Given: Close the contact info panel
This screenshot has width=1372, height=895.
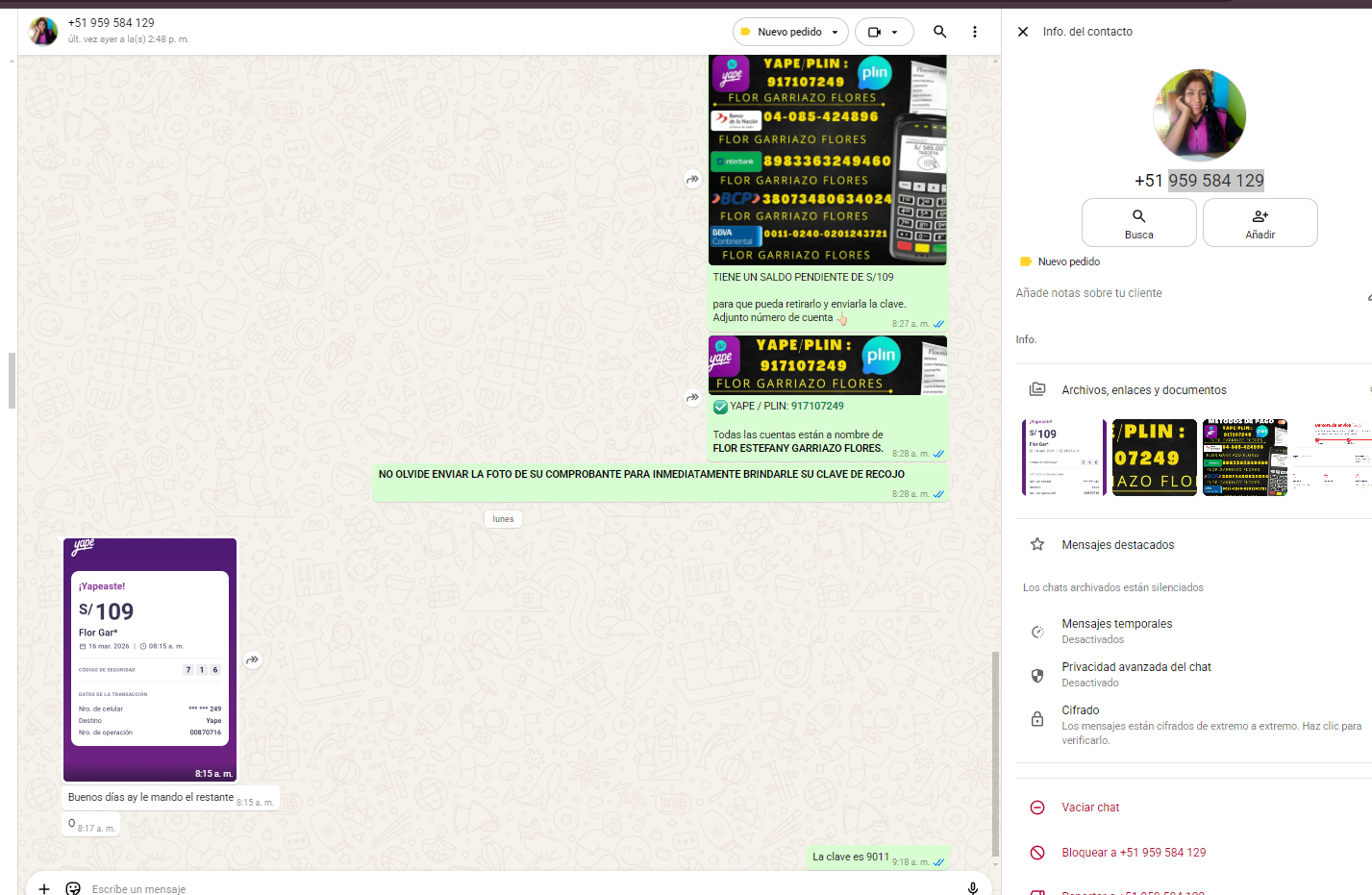Looking at the screenshot, I should [x=1023, y=32].
